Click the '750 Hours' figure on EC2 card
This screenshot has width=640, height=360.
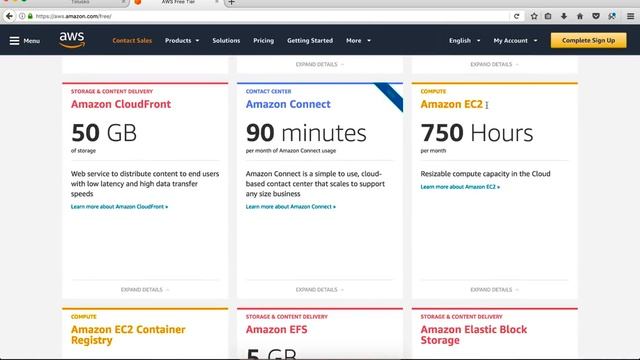(477, 133)
